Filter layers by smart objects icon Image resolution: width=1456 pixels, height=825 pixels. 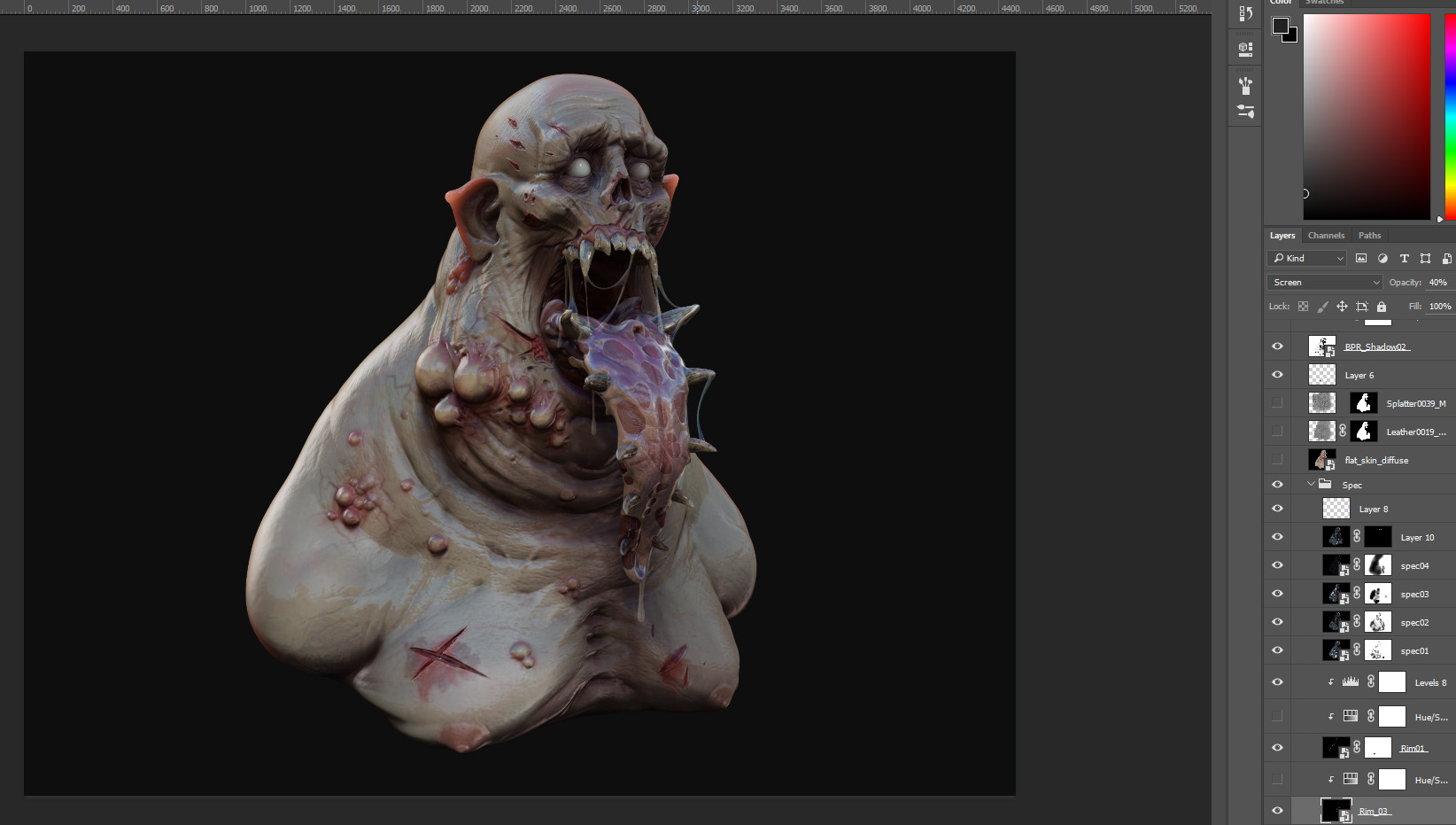pyautogui.click(x=1446, y=258)
